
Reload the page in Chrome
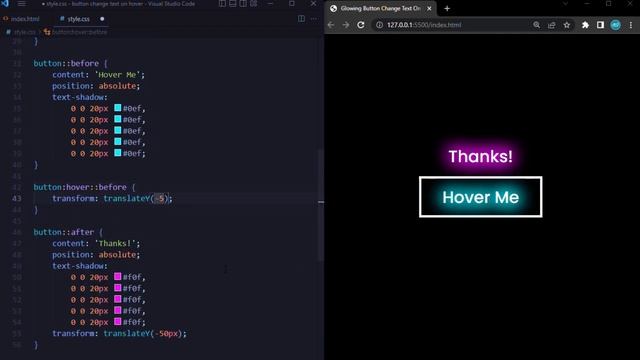361,25
